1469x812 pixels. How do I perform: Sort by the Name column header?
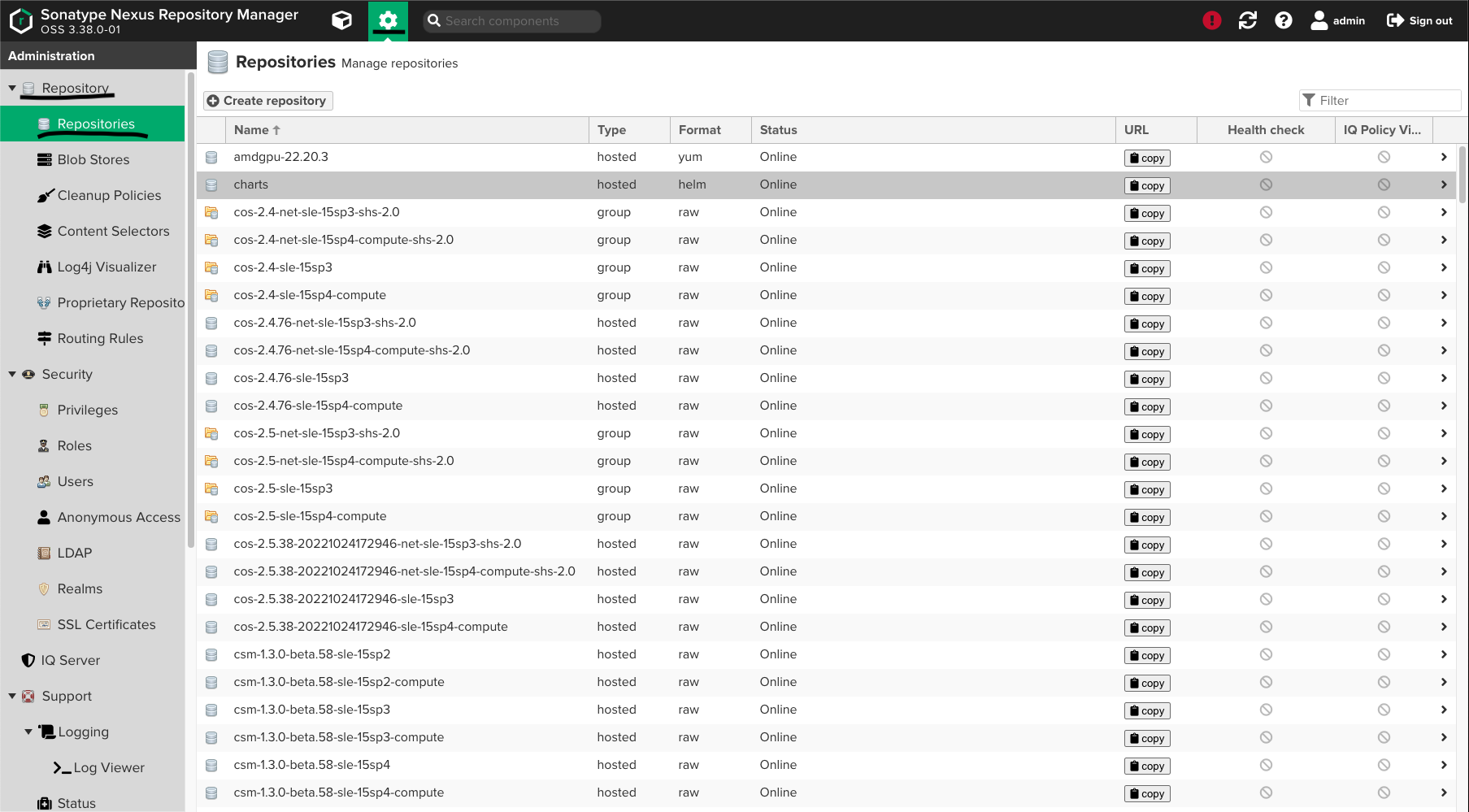pyautogui.click(x=406, y=130)
